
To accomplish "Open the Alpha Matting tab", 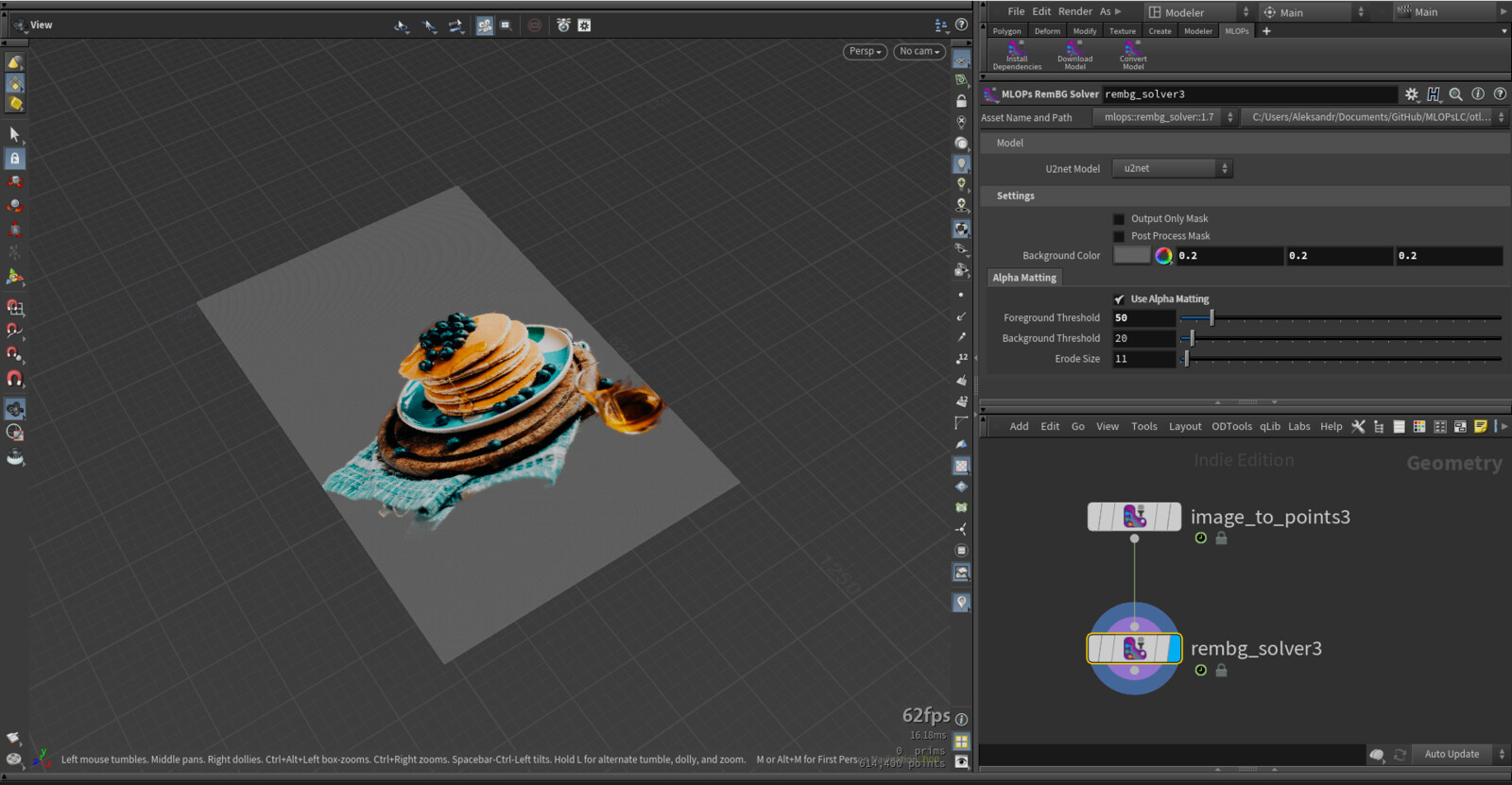I will (1024, 278).
